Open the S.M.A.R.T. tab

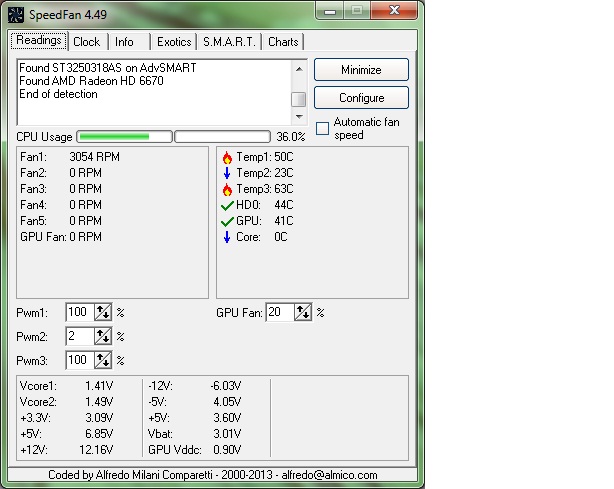click(x=229, y=42)
